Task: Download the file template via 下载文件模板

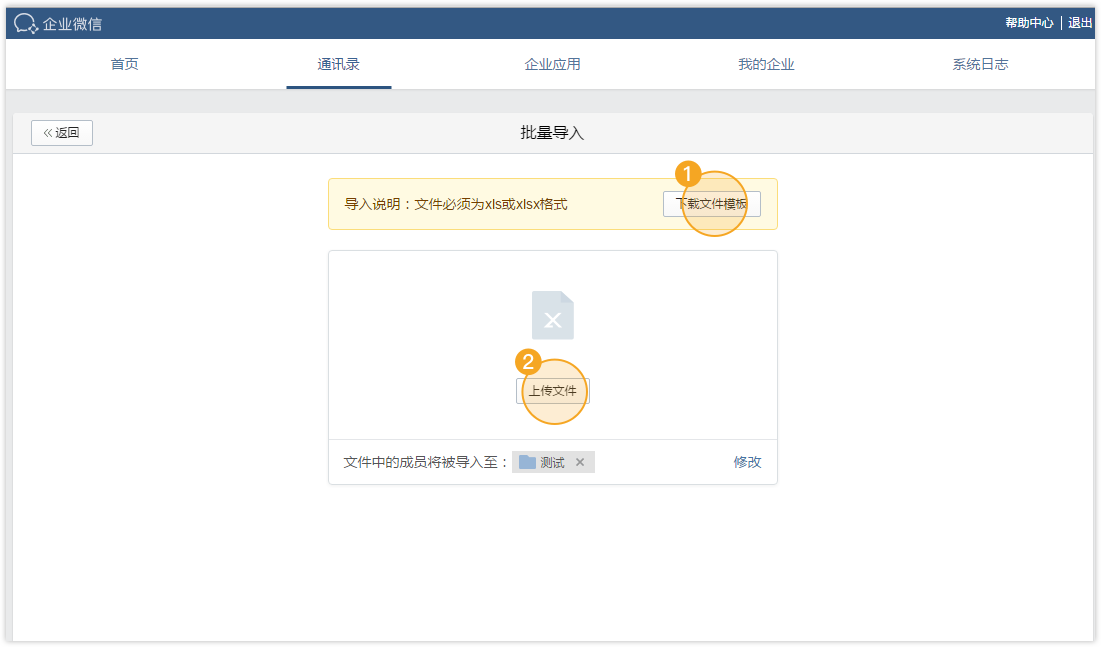Action: coord(711,204)
